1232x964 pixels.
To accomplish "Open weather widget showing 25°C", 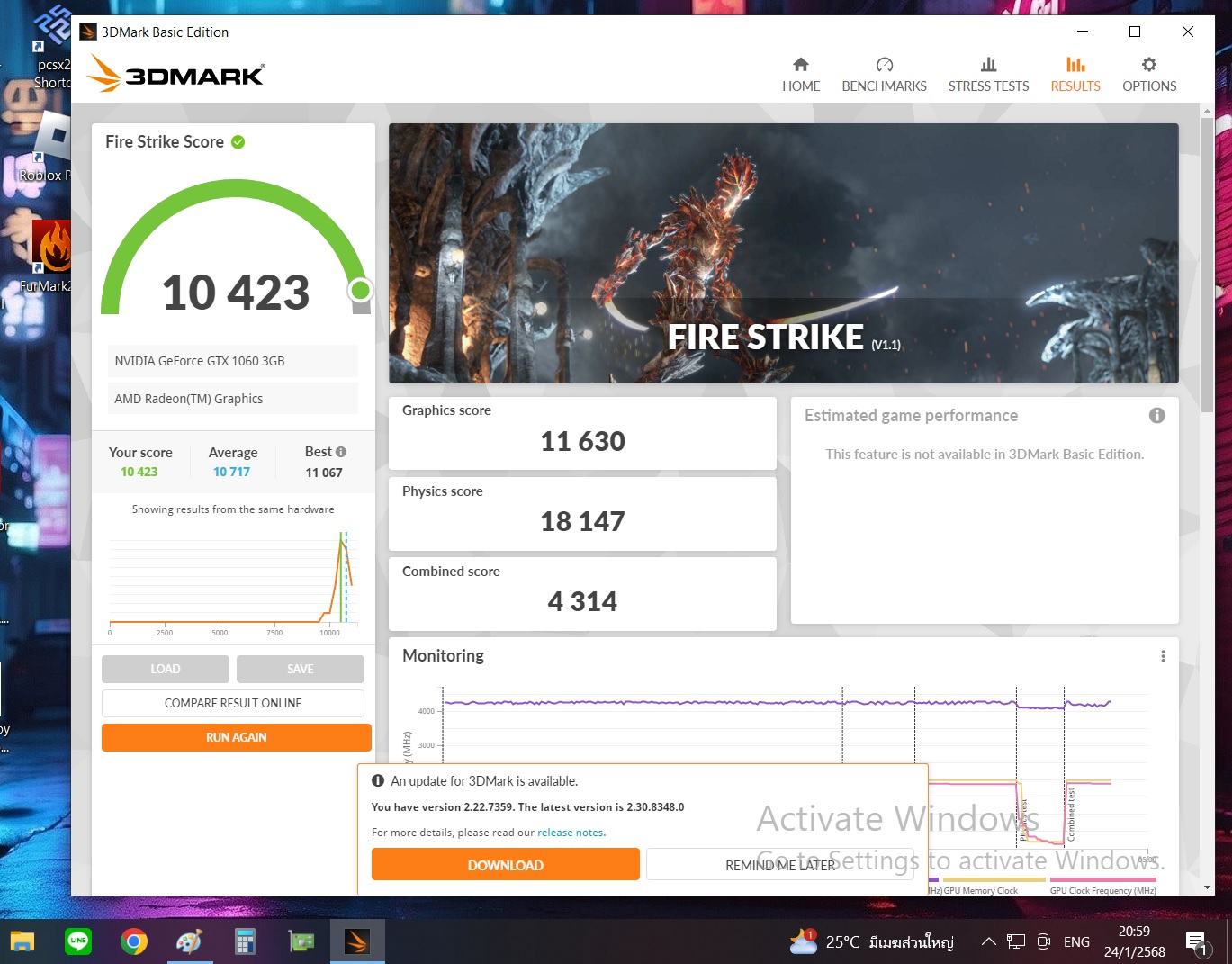I will [x=871, y=941].
